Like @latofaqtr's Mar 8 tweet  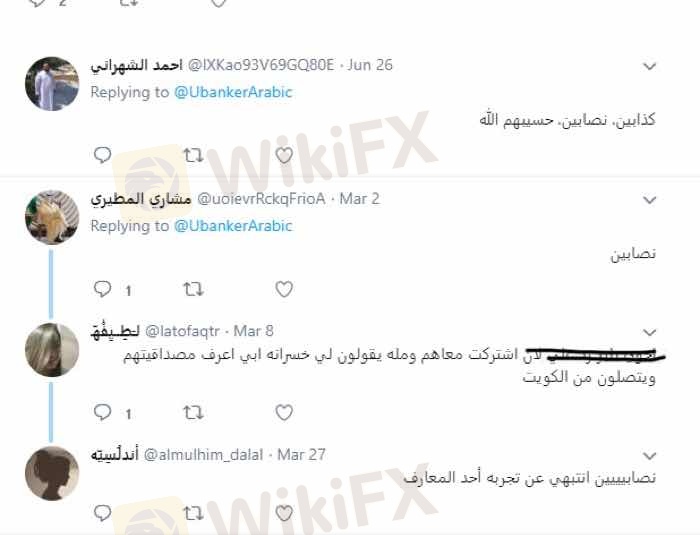pyautogui.click(x=284, y=413)
